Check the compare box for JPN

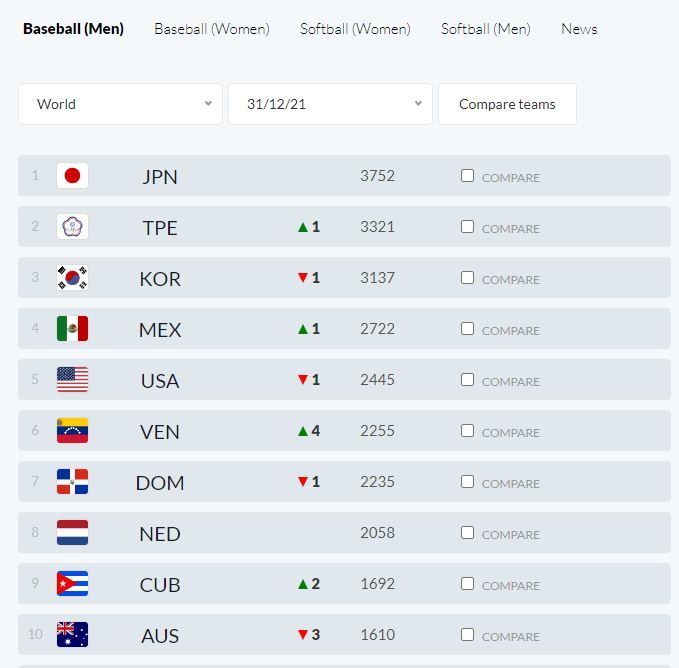[x=467, y=176]
